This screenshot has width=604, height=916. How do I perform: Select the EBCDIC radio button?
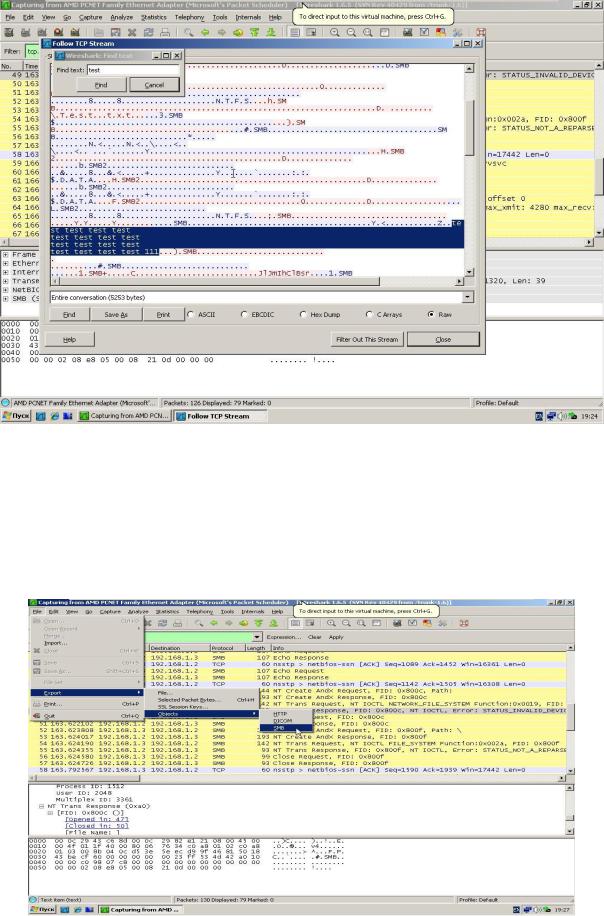point(244,314)
